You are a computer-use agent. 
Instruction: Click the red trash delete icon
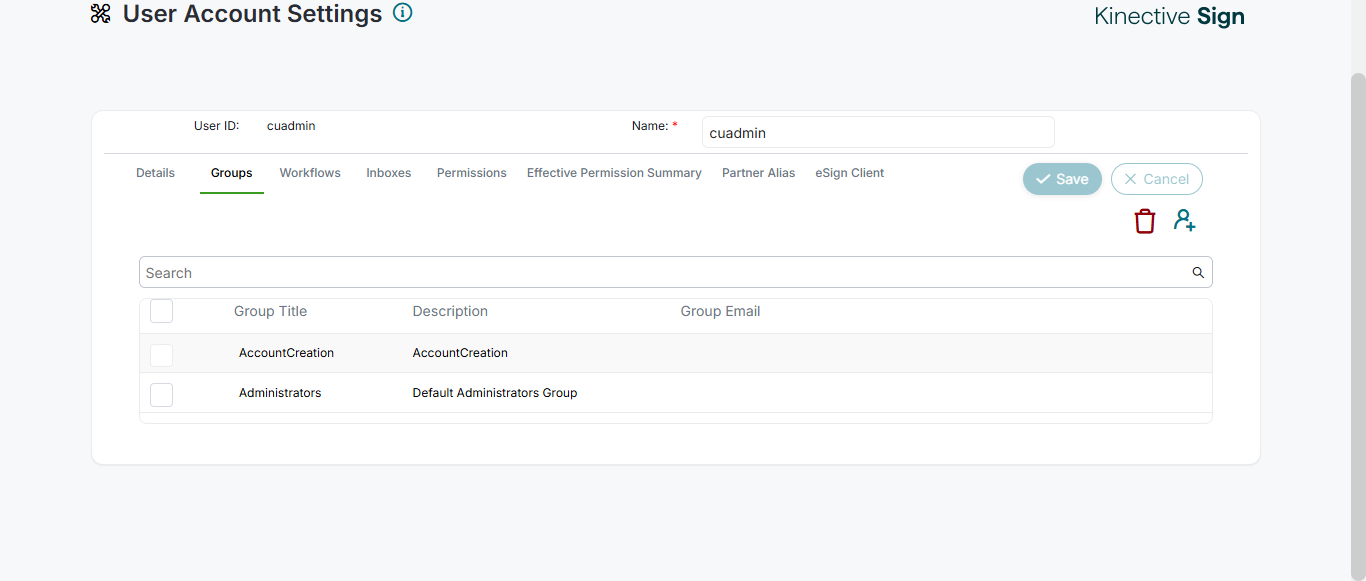click(x=1145, y=221)
